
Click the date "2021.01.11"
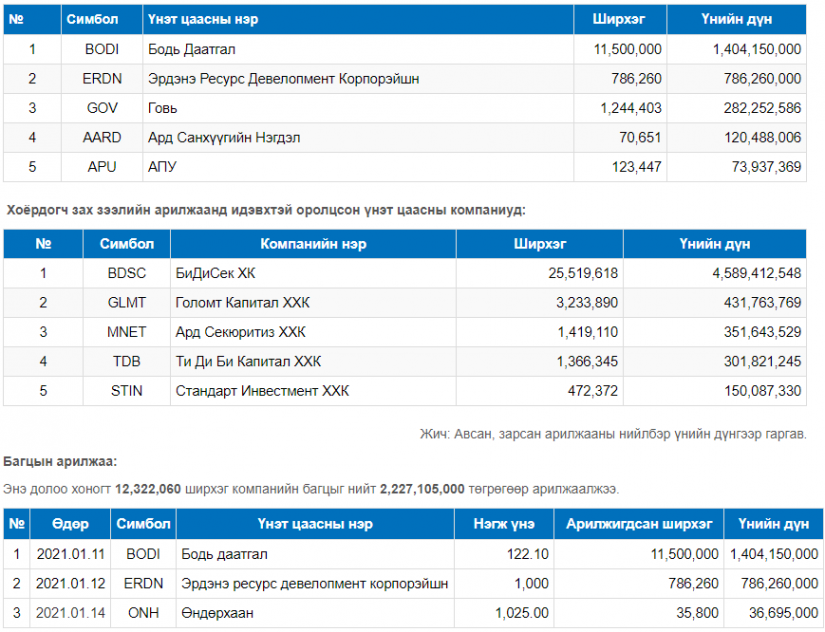coord(71,554)
